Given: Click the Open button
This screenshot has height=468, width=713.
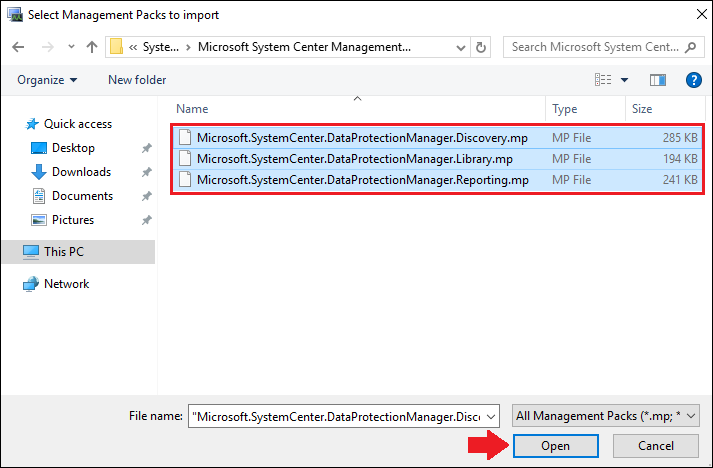Looking at the screenshot, I should (x=555, y=446).
